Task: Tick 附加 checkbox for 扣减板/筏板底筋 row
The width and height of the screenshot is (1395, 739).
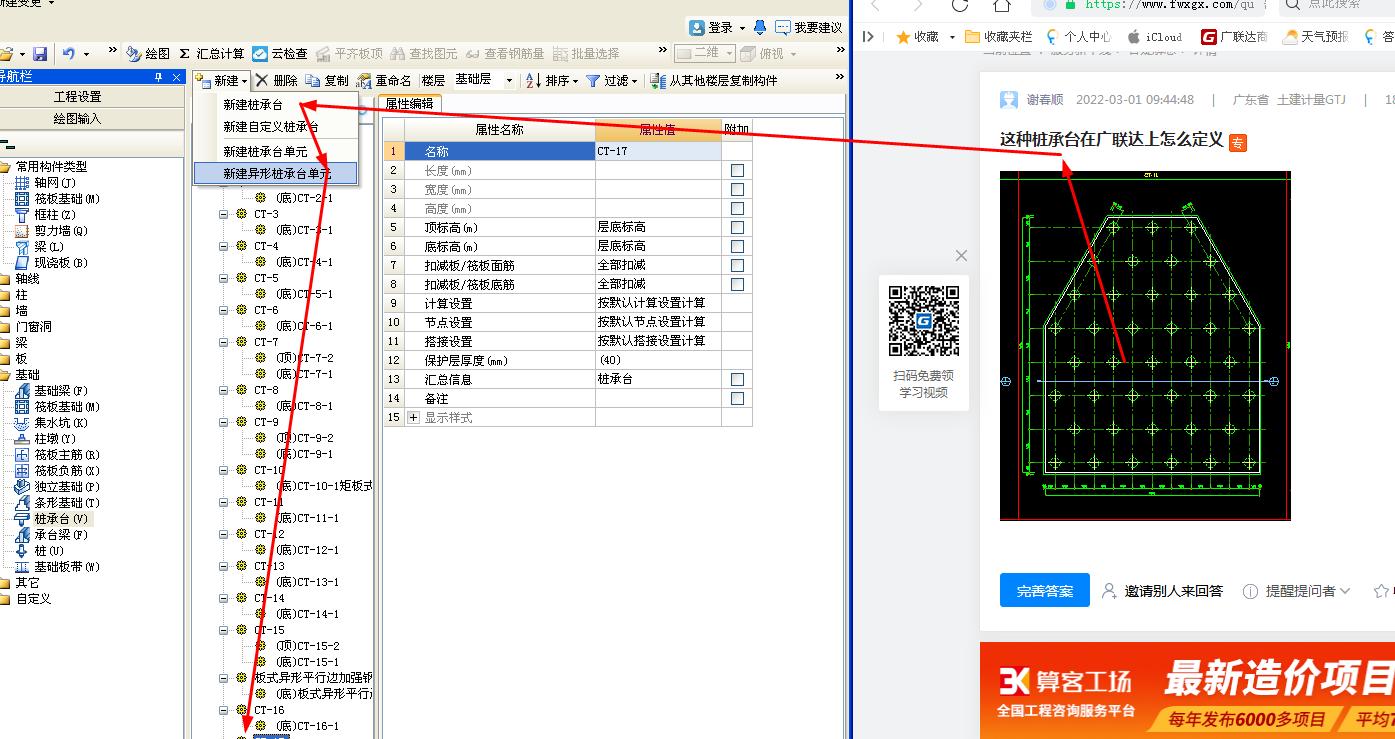Action: point(737,285)
